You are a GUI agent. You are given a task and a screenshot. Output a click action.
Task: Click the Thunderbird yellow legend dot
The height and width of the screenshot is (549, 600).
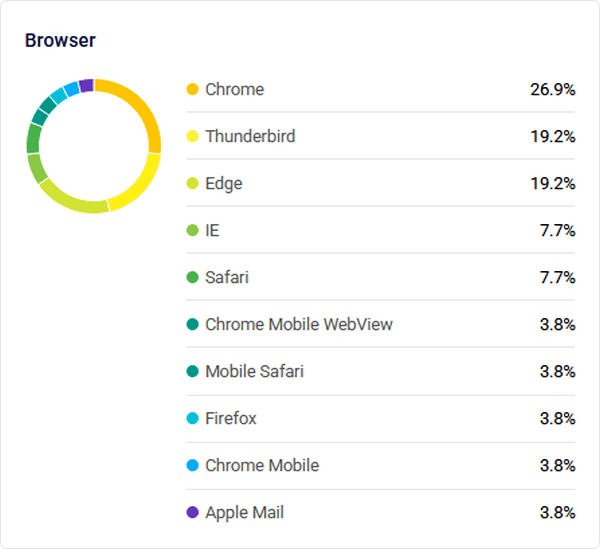pyautogui.click(x=192, y=136)
